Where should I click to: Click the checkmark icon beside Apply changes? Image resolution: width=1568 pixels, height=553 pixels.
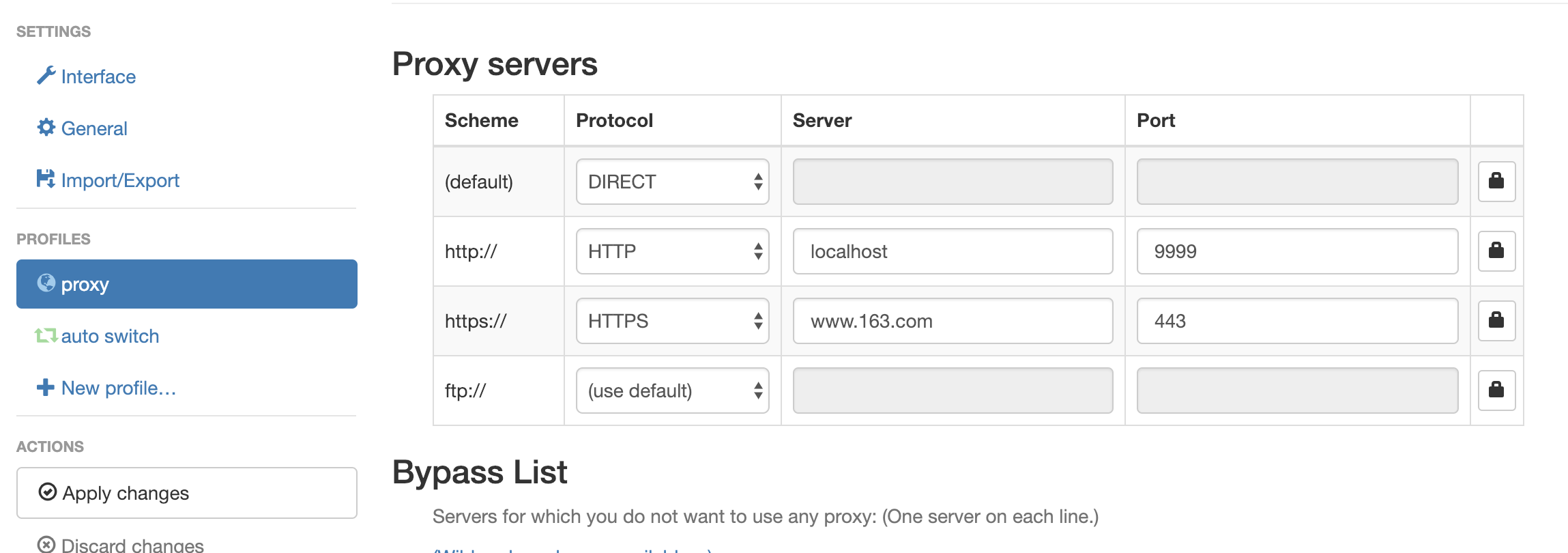pos(46,492)
